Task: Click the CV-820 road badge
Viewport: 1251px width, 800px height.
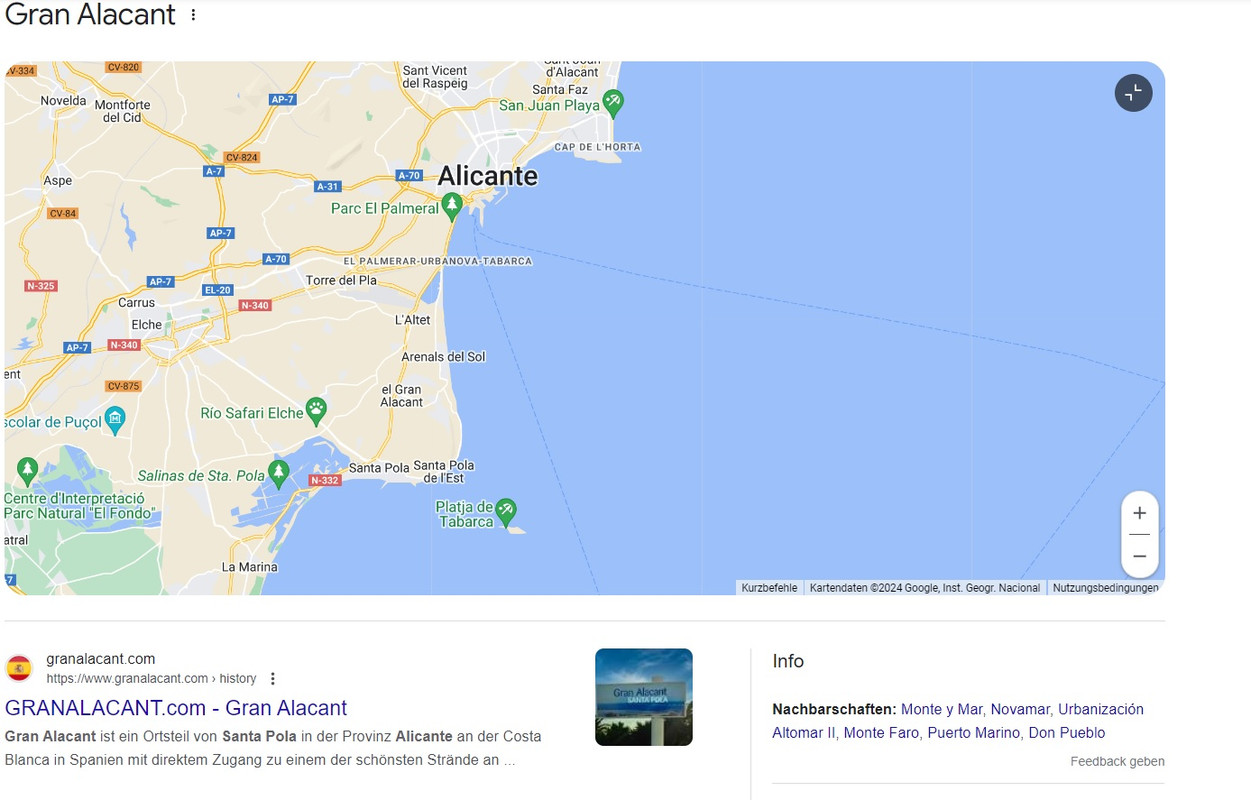Action: click(x=123, y=67)
